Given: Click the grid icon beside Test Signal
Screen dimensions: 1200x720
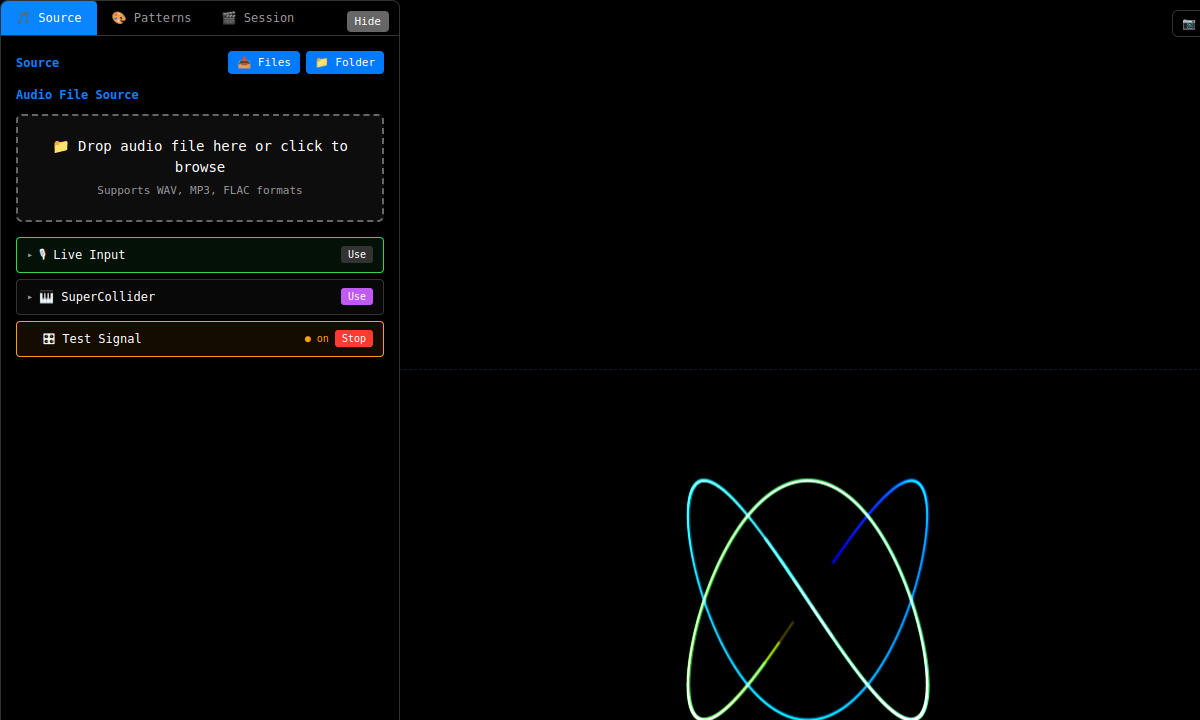Looking at the screenshot, I should (x=48, y=339).
